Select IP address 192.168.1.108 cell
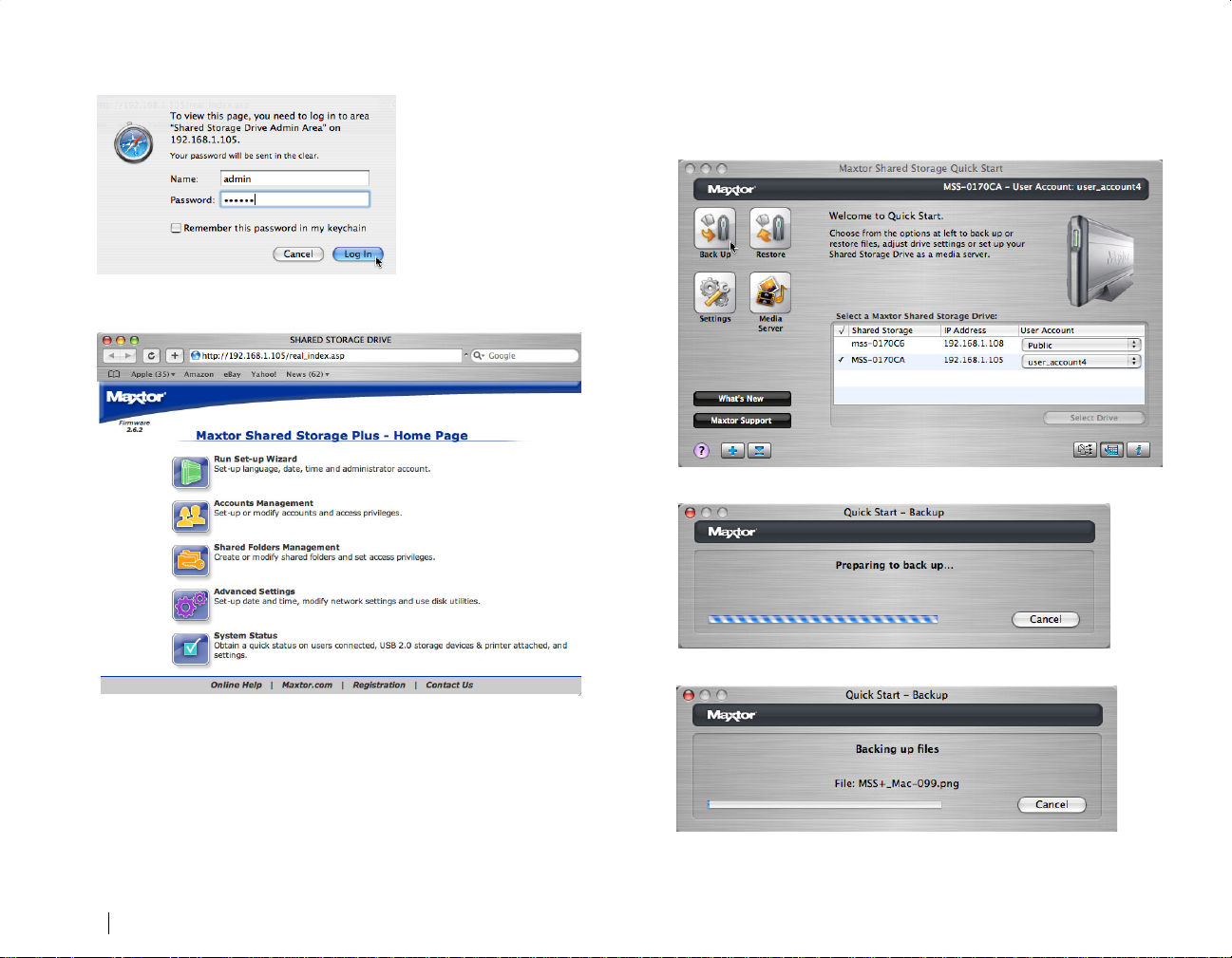Viewport: 1232px width, 958px height. tap(974, 344)
